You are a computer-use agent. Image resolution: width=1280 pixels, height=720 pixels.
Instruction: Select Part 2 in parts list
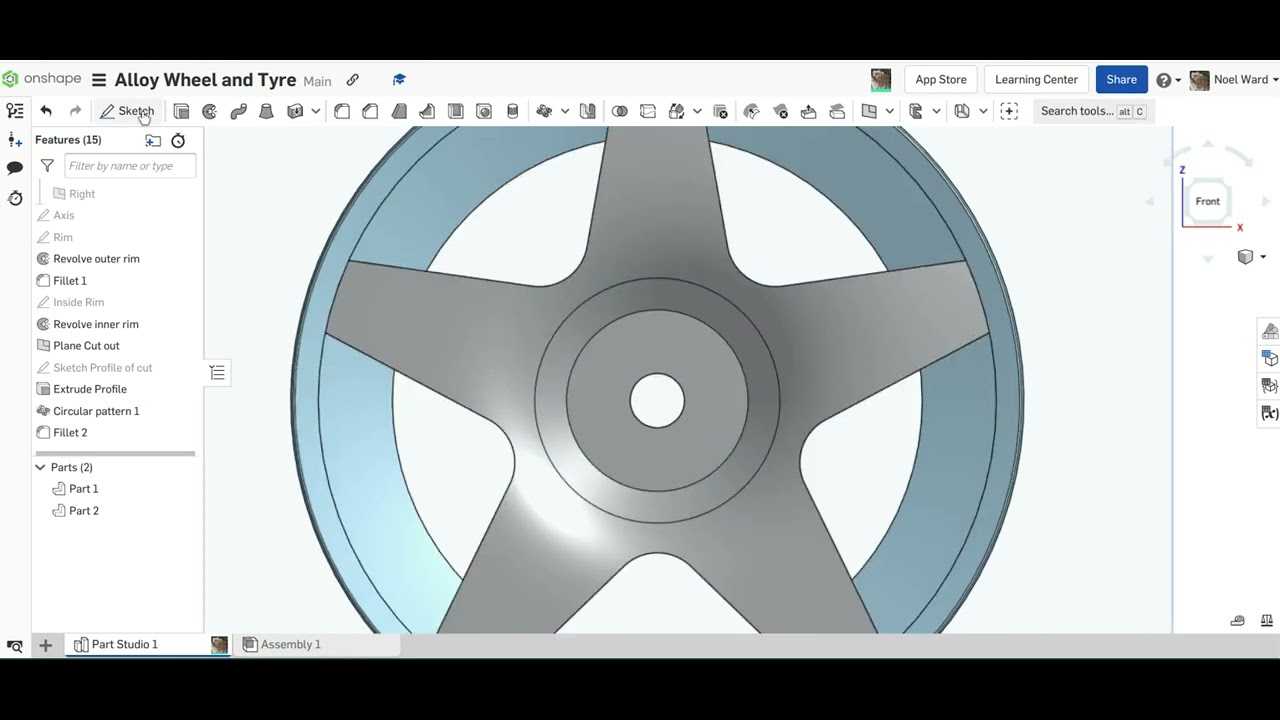(84, 511)
